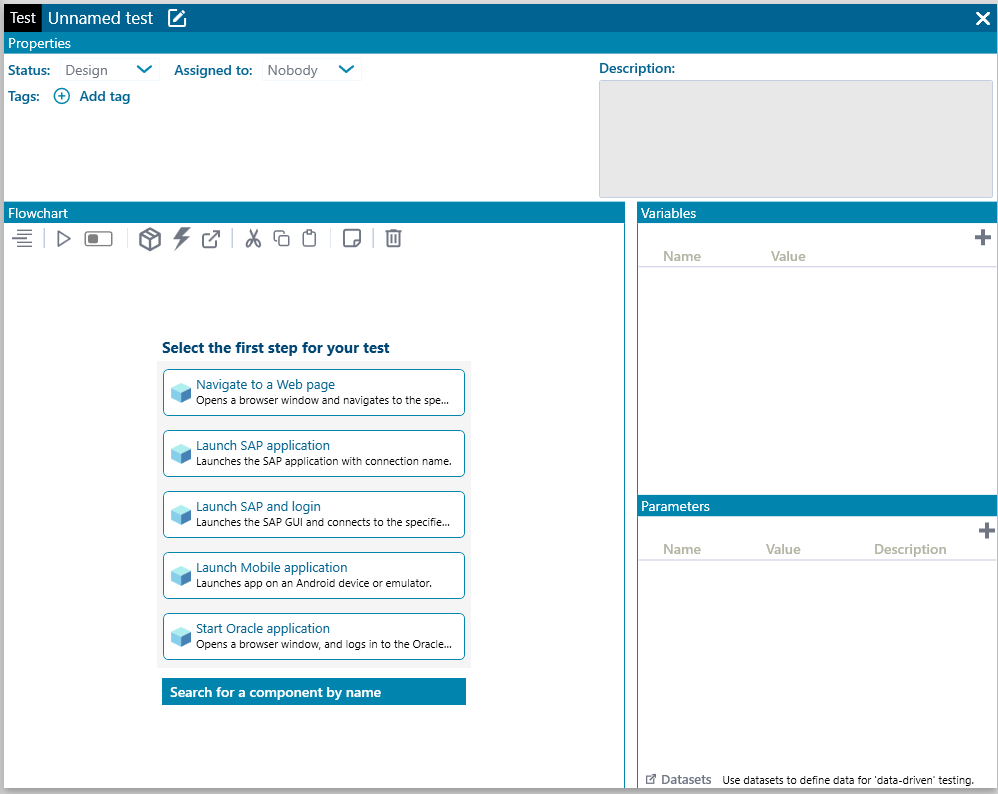This screenshot has height=794, width=998.
Task: Click the trash delete icon
Action: (x=393, y=238)
